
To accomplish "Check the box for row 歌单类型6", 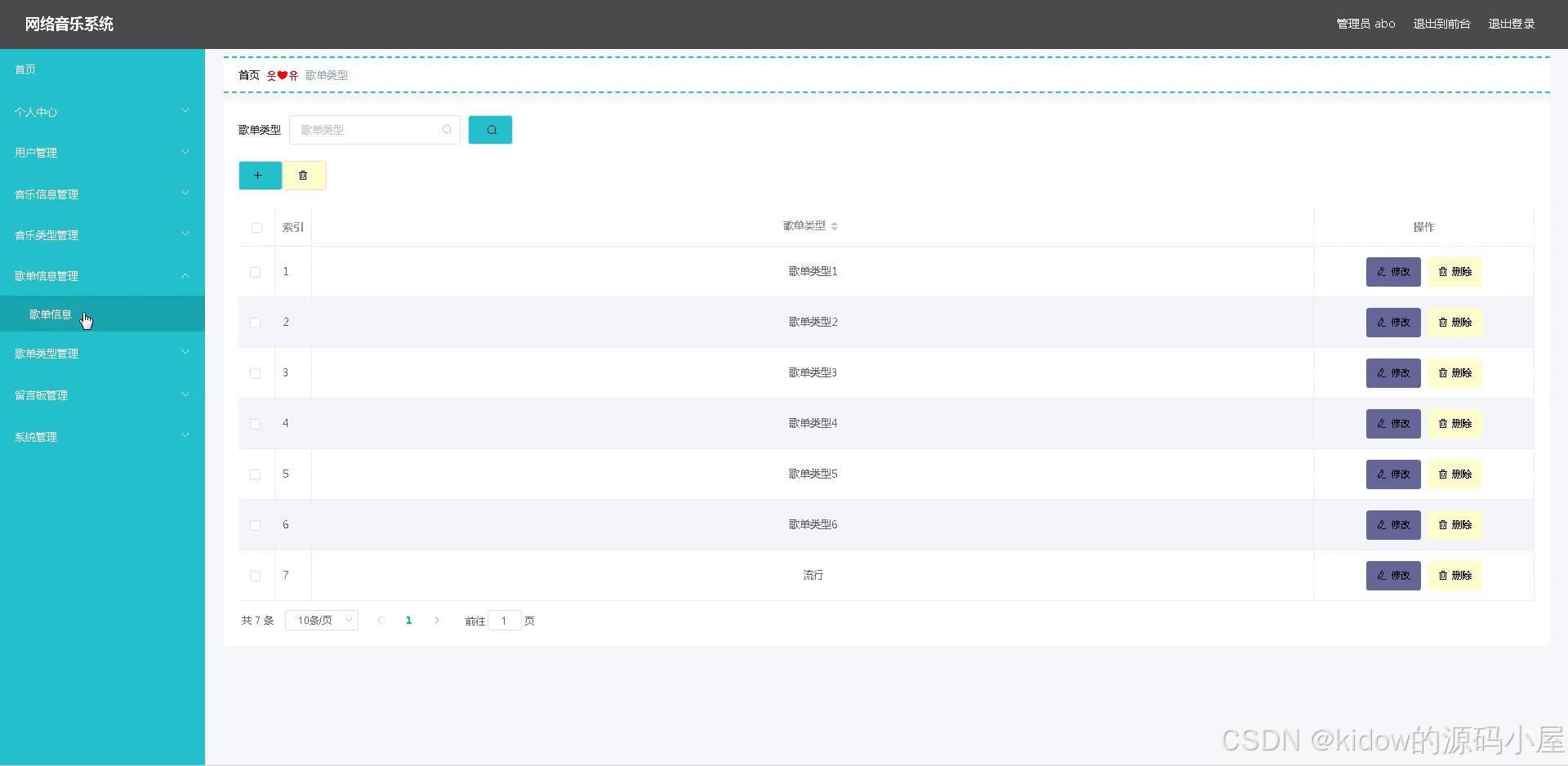I will point(256,525).
